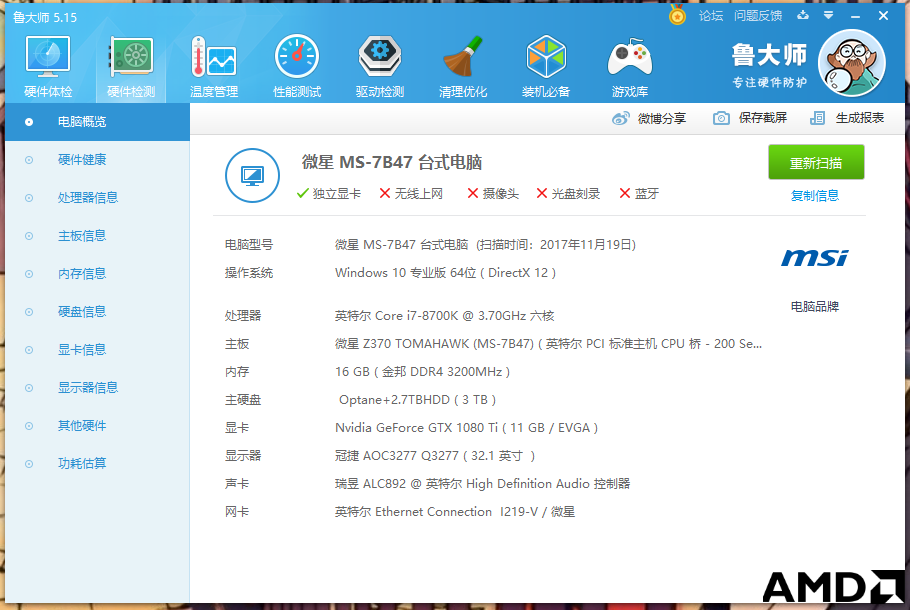
Task: Click 16 GB 金邦 DDR4 memory text
Action: click(x=422, y=371)
